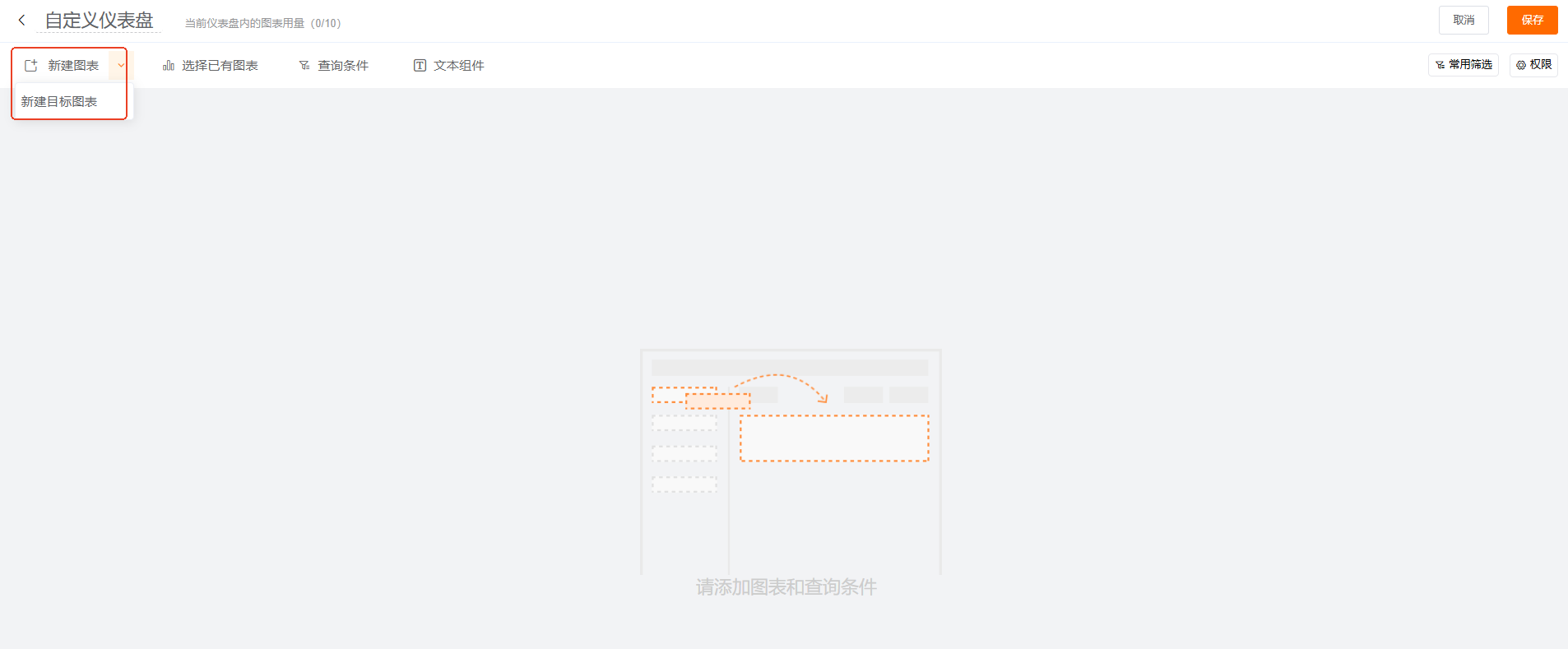The image size is (1568, 649).
Task: Save the dashboard with 保存 button
Action: [x=1532, y=20]
